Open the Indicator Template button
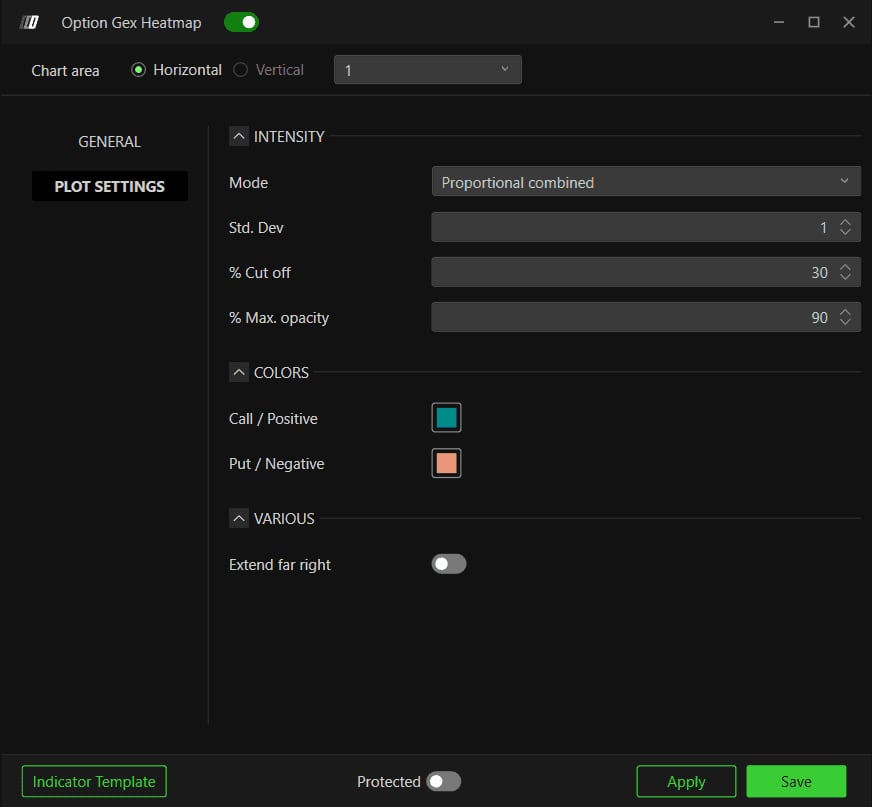 [x=94, y=781]
